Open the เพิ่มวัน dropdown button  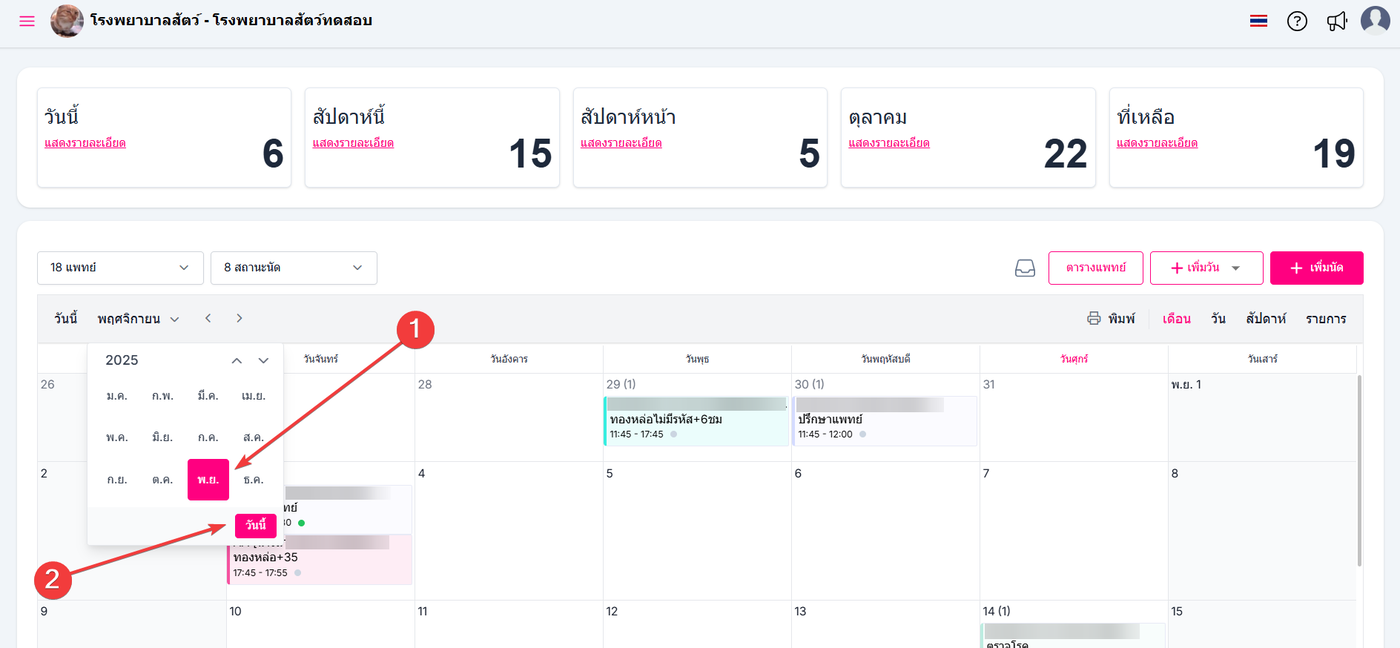[x=1206, y=268]
